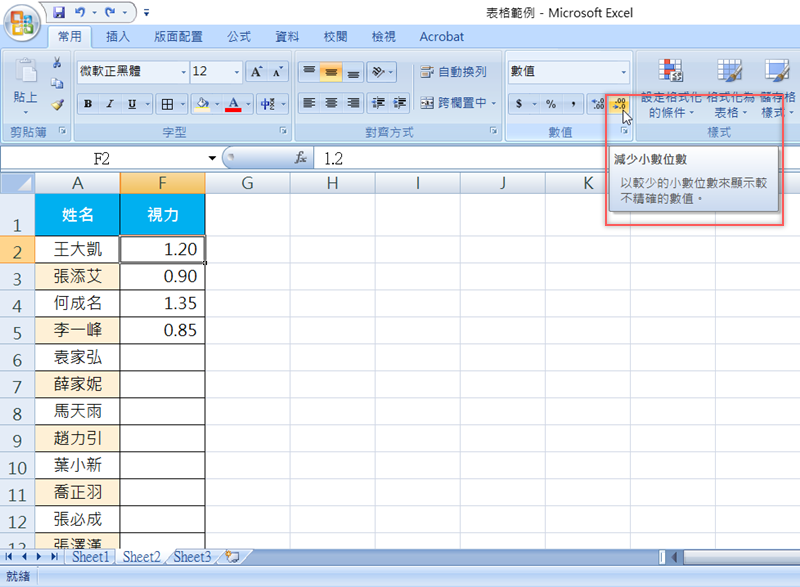
Task: Align cell text right
Action: (353, 103)
